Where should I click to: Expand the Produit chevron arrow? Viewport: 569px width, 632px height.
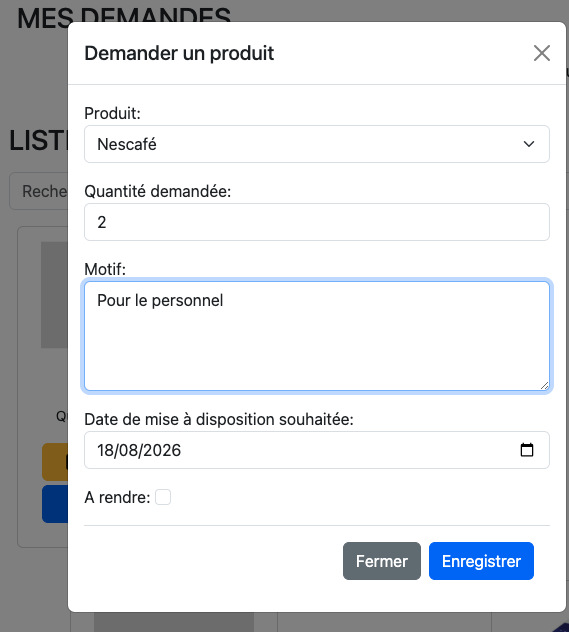(x=529, y=144)
